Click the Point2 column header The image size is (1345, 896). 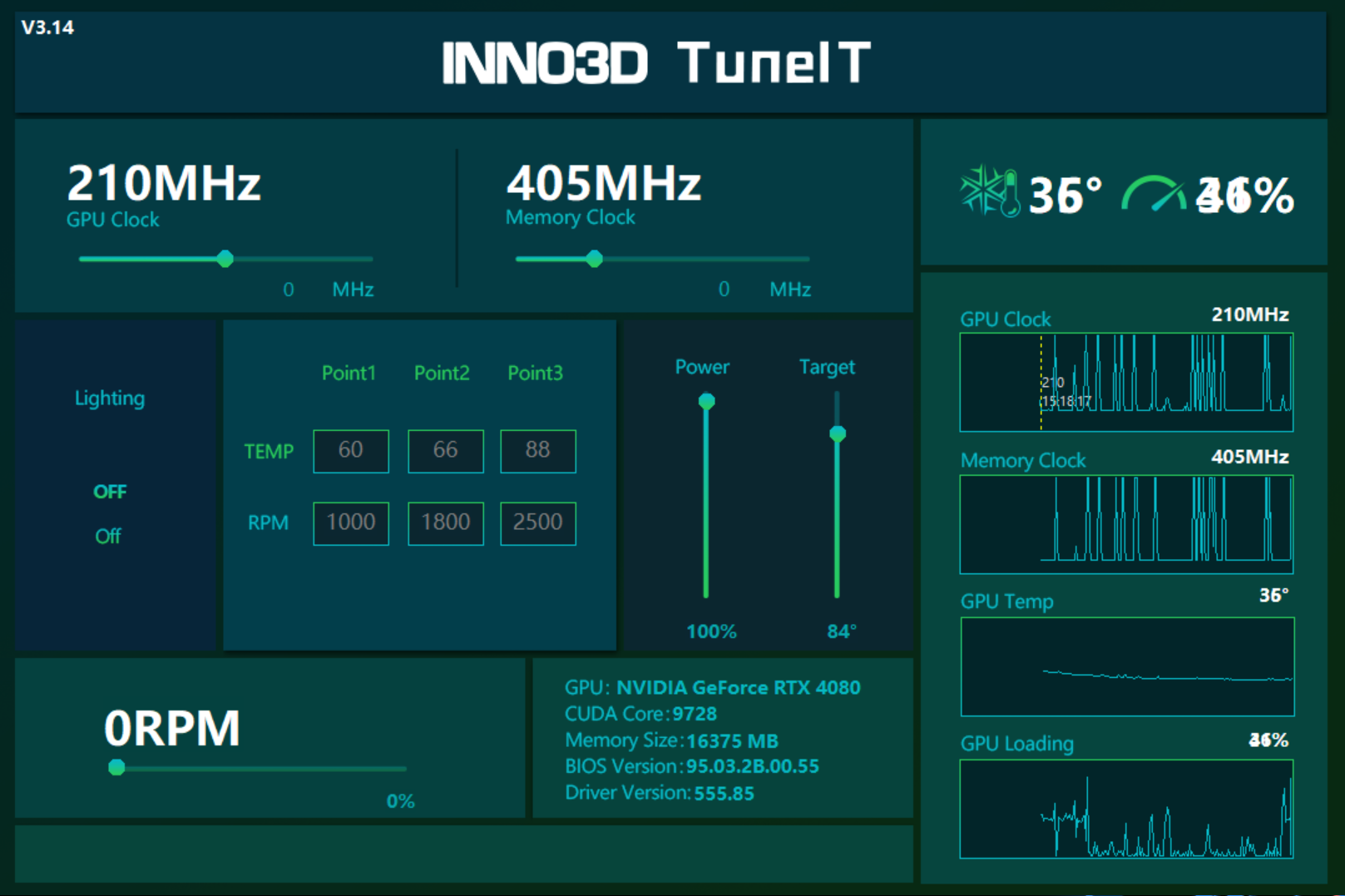(x=442, y=373)
